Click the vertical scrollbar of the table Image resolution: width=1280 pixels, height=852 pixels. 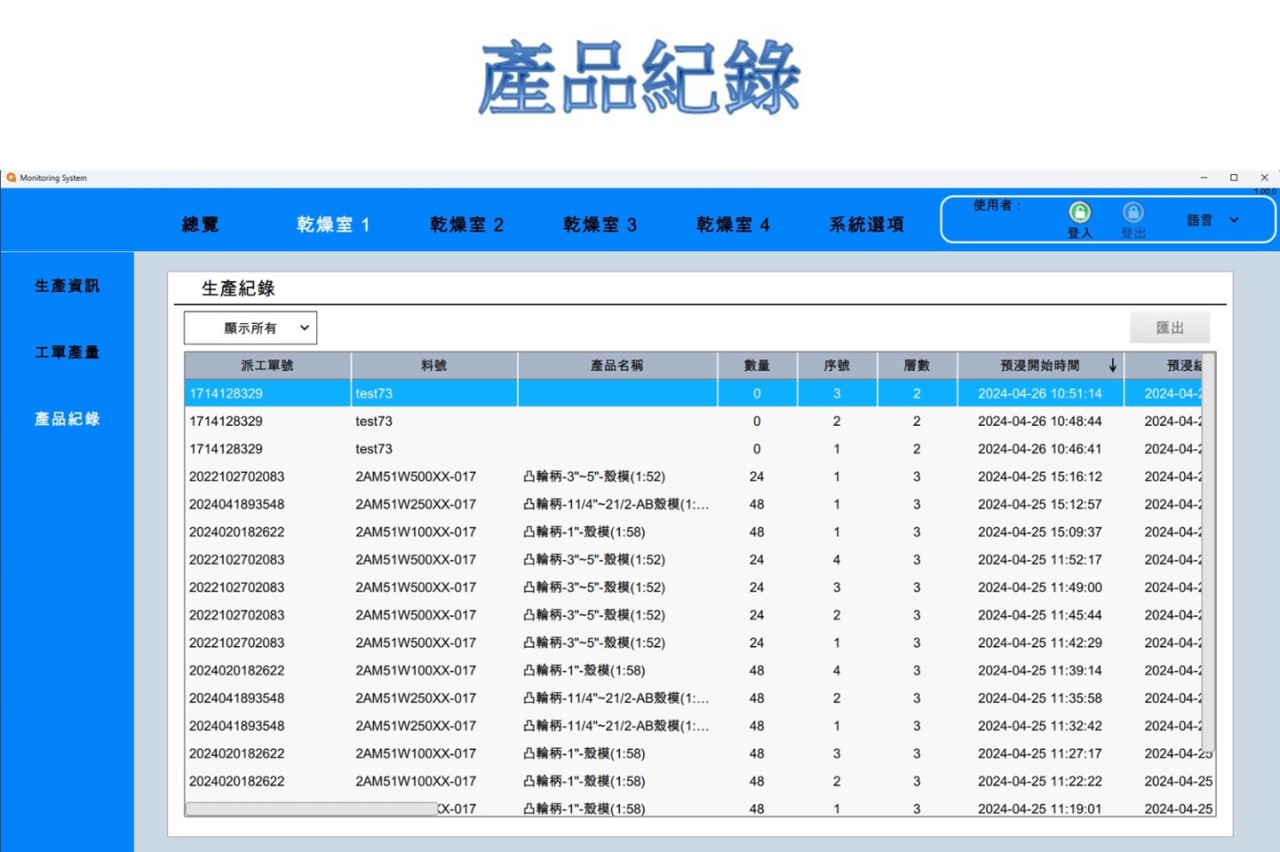1210,550
